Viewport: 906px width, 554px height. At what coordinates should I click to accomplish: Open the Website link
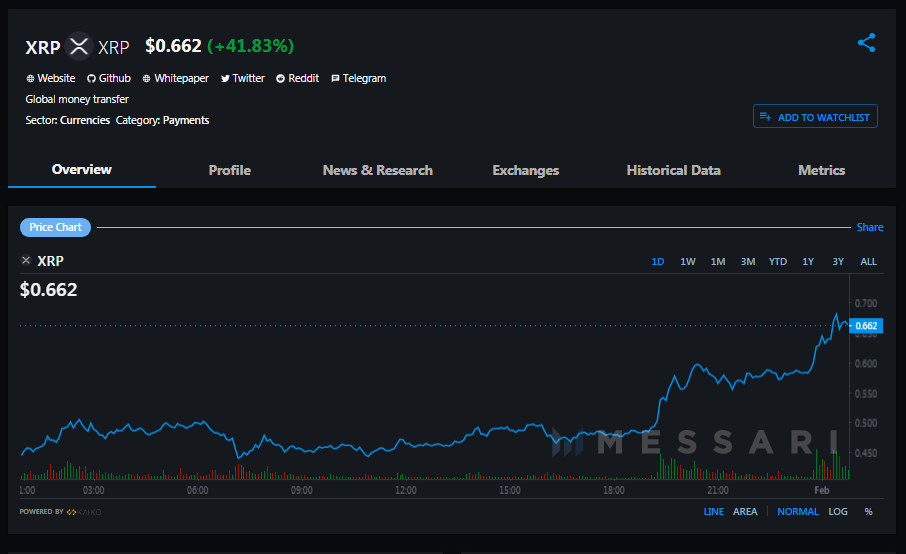(50, 78)
